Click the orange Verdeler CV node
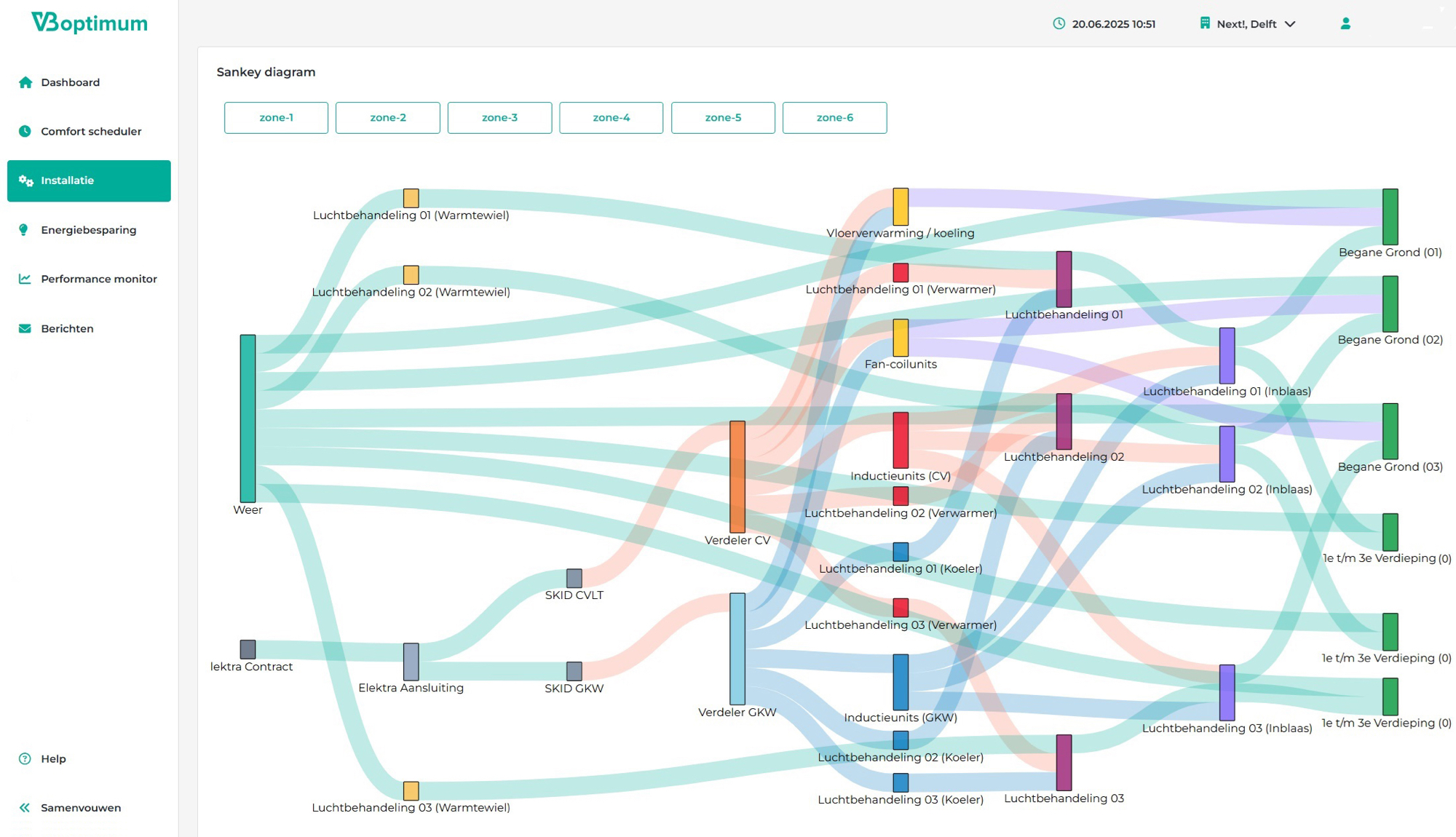The image size is (1456, 837). pyautogui.click(x=737, y=477)
